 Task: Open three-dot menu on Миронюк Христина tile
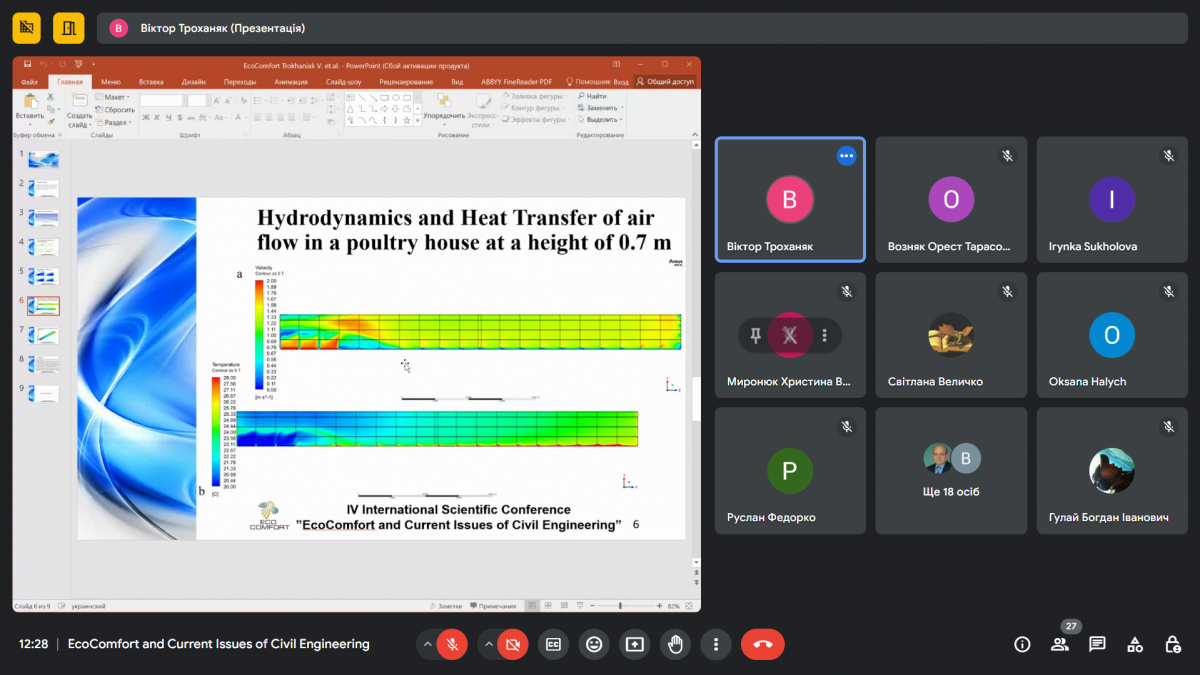[x=824, y=336]
